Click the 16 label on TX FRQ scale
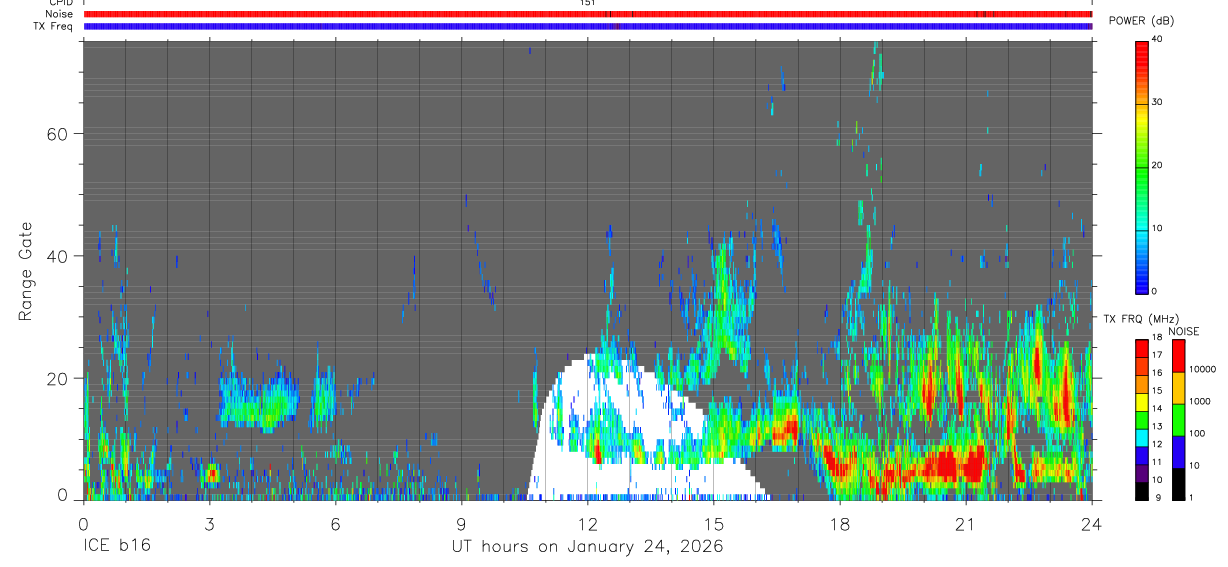The image size is (1228, 567). click(x=1157, y=373)
